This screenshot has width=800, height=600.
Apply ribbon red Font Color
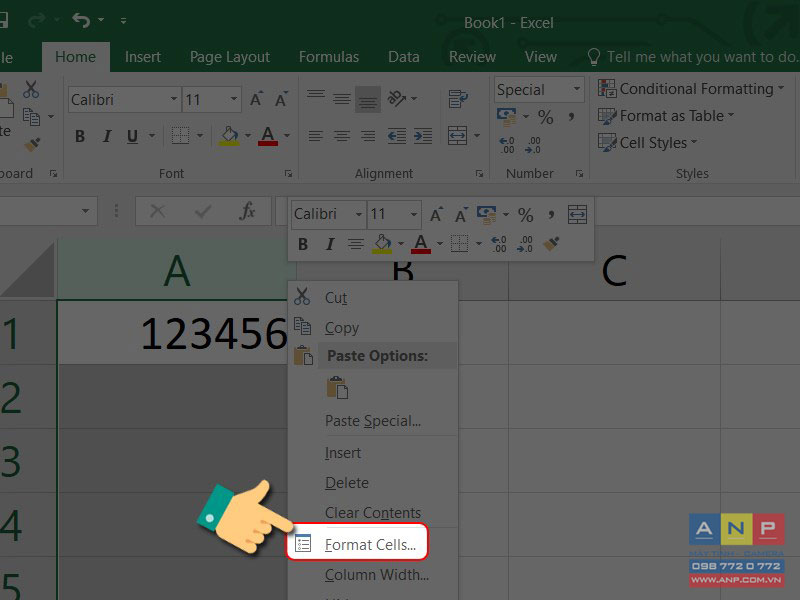tap(268, 136)
